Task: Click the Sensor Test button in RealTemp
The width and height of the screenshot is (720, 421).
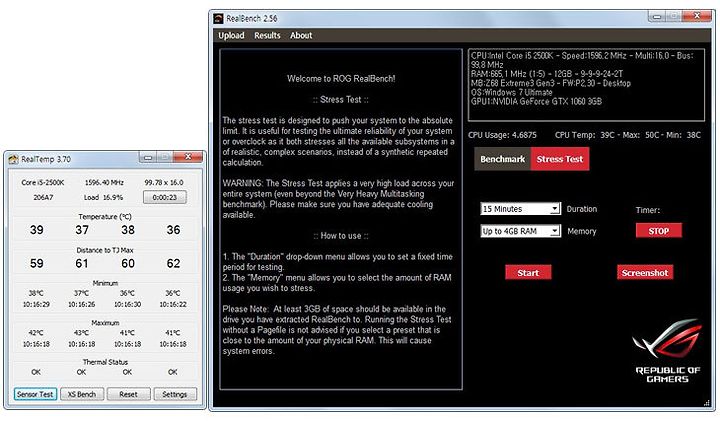Action: coord(35,394)
